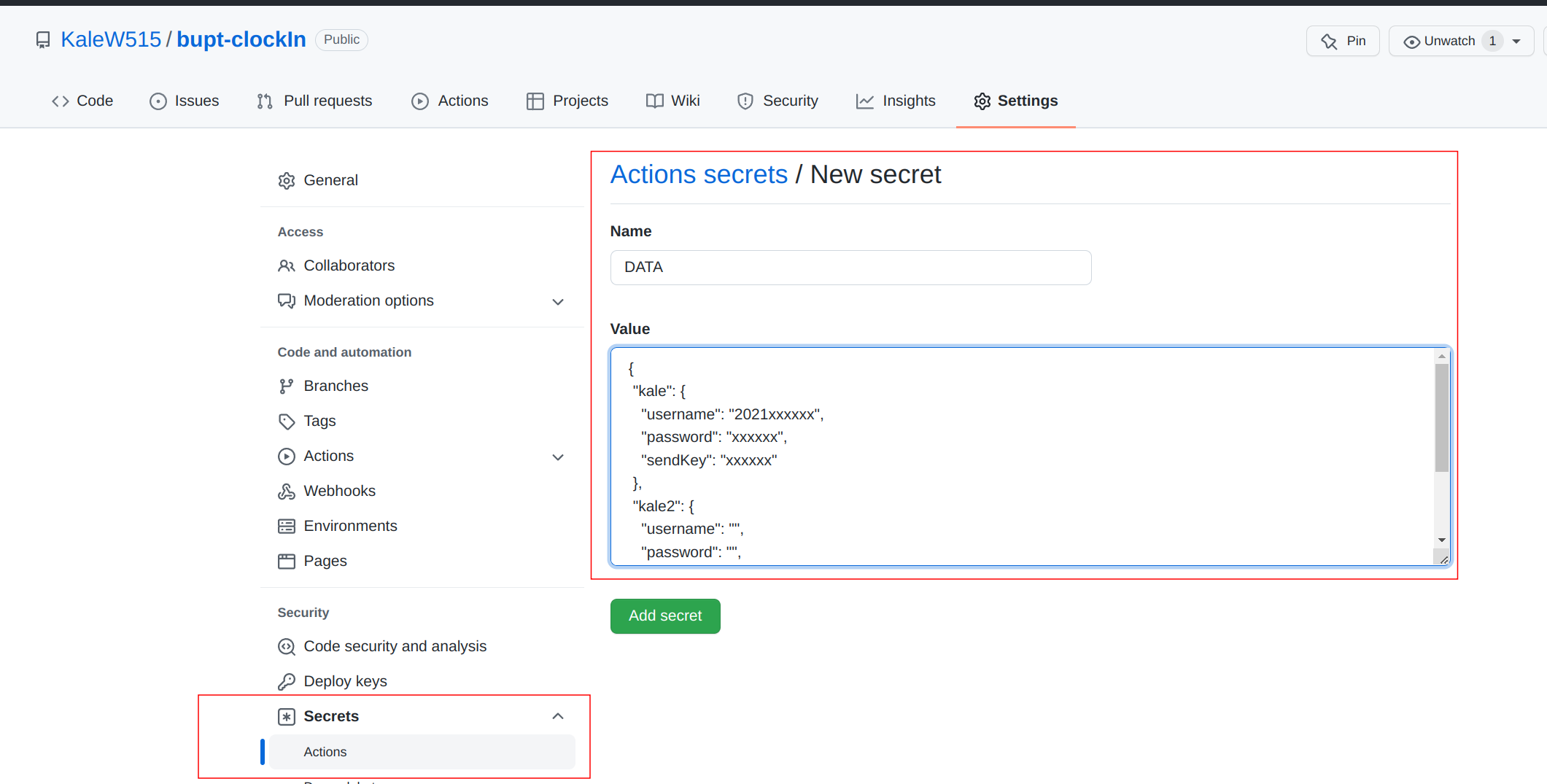Open General settings in the sidebar
Viewport: 1547px width, 784px height.
tap(422, 180)
